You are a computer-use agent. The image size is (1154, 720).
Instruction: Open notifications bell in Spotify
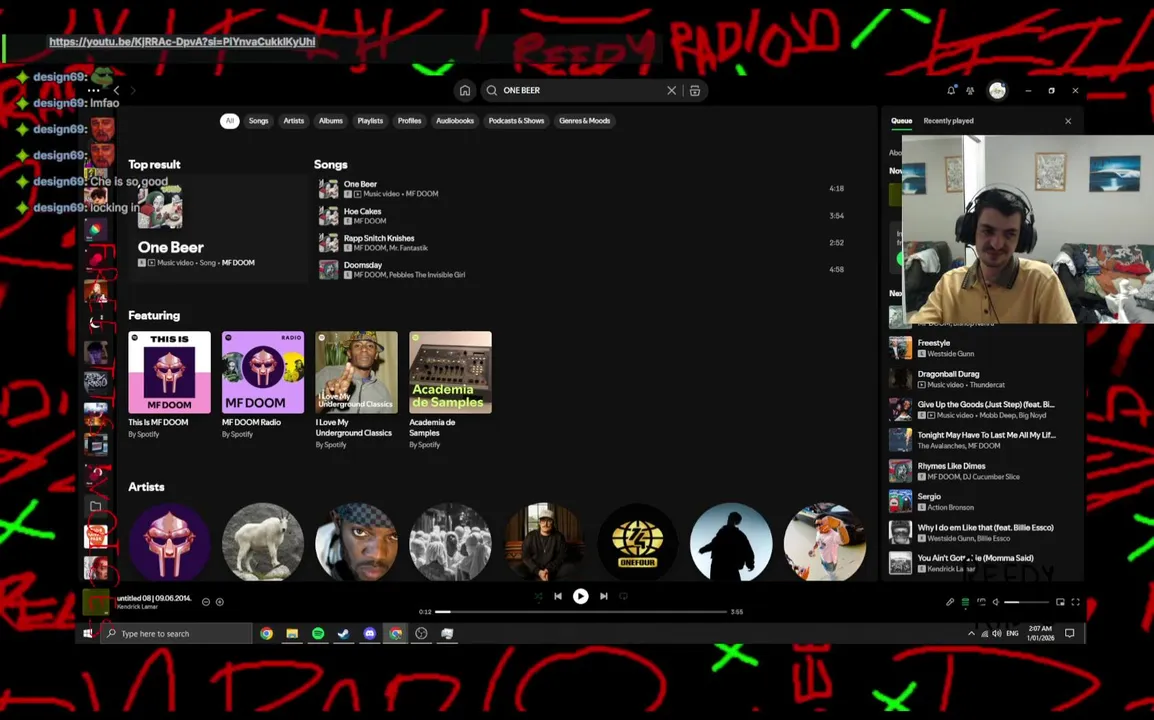[951, 91]
